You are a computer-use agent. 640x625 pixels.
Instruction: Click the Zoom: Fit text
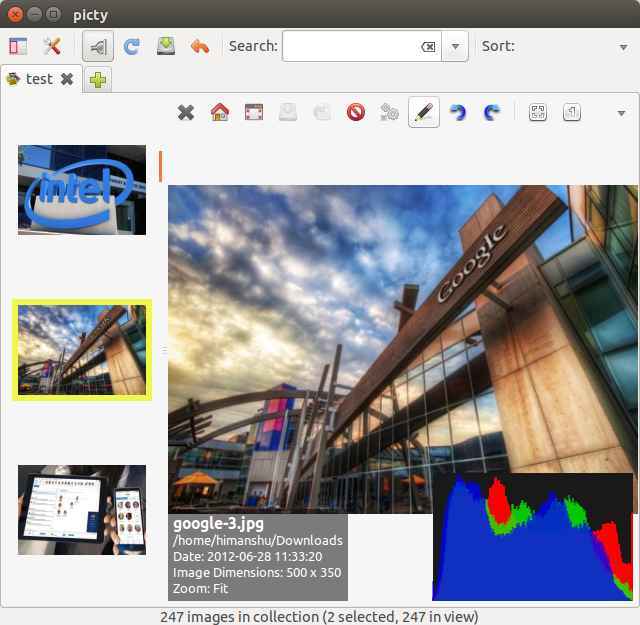[x=200, y=589]
